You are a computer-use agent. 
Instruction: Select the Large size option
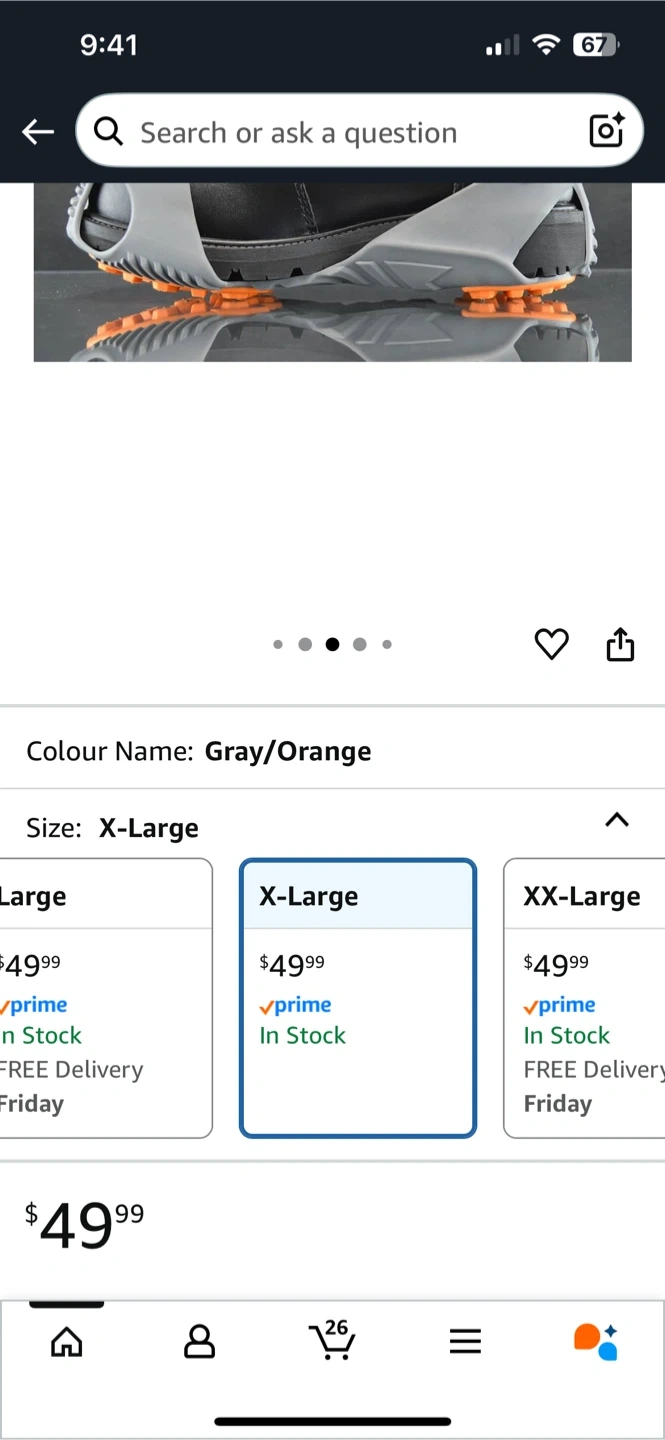pyautogui.click(x=105, y=997)
